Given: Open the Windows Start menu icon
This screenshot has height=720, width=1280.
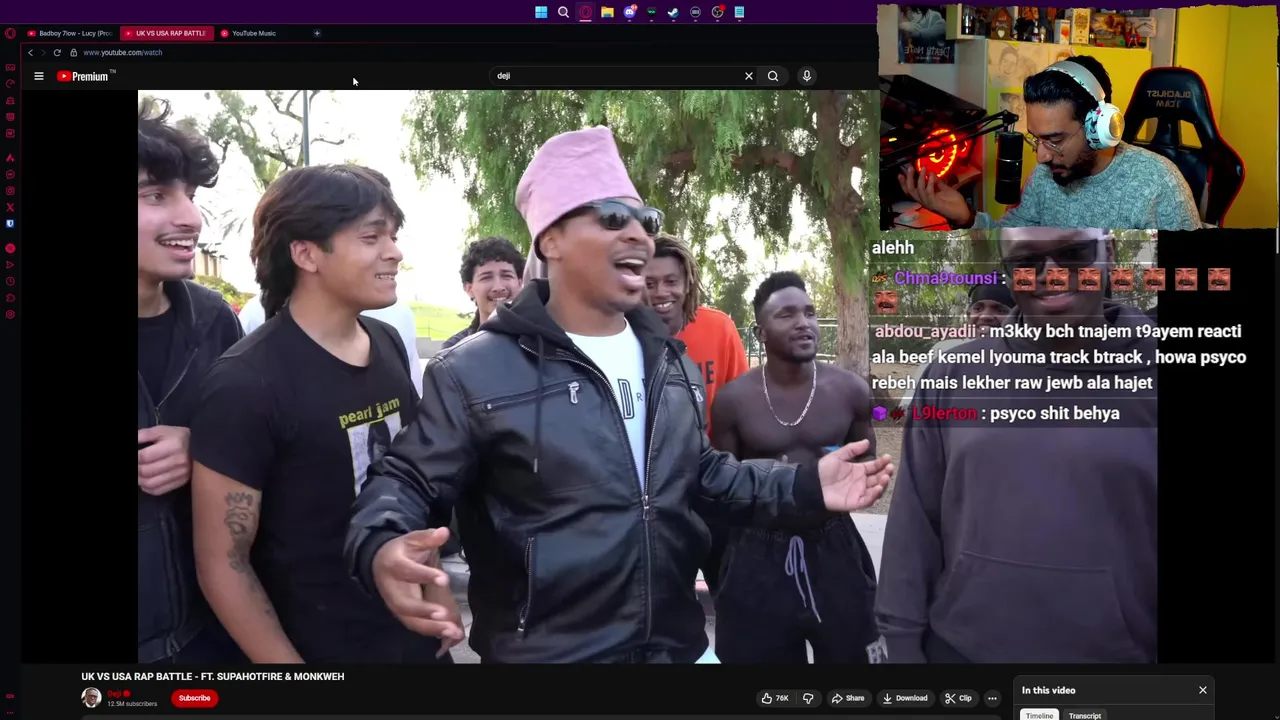Looking at the screenshot, I should pos(541,12).
